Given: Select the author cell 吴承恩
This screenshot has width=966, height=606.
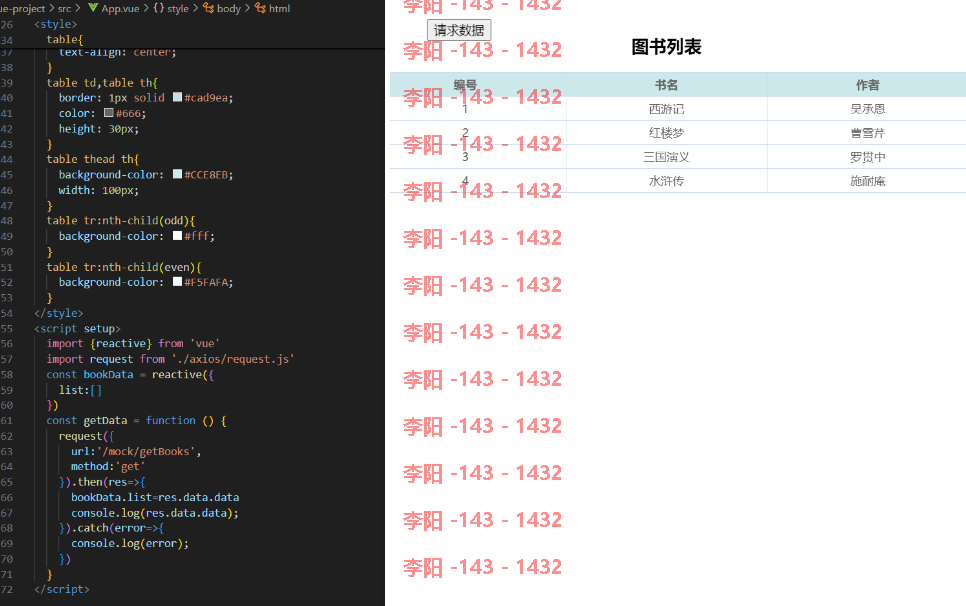Looking at the screenshot, I should (x=867, y=109).
